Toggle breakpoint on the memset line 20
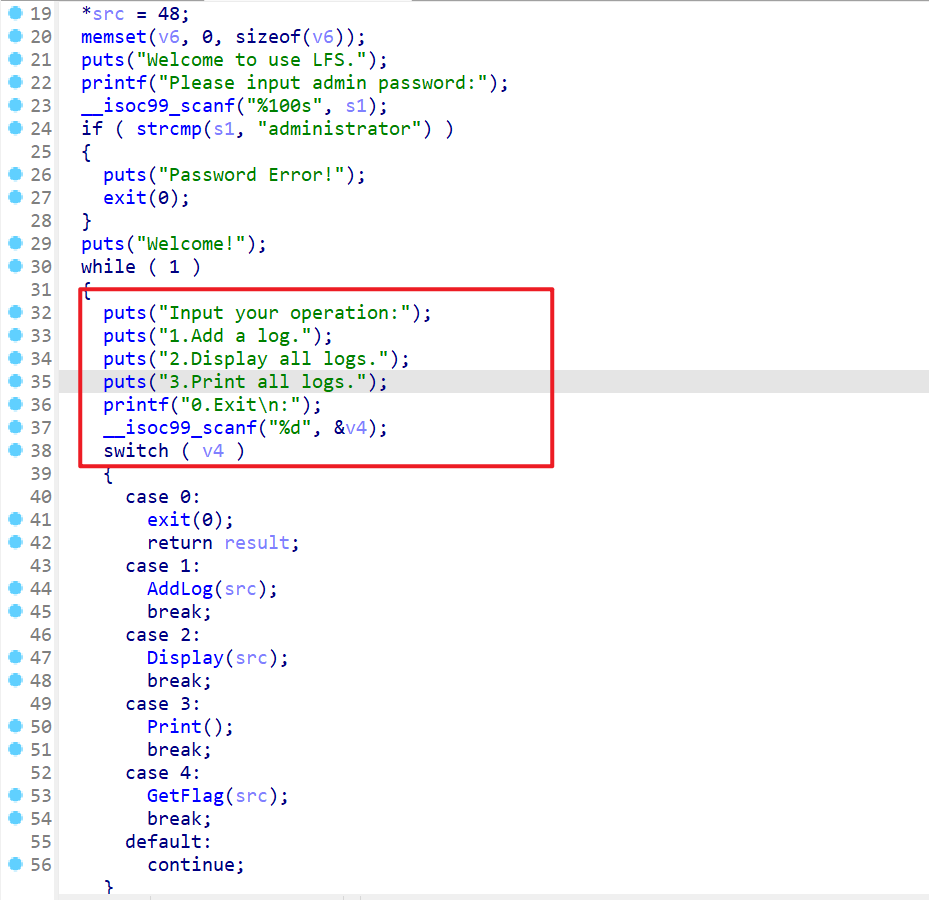 coord(14,36)
